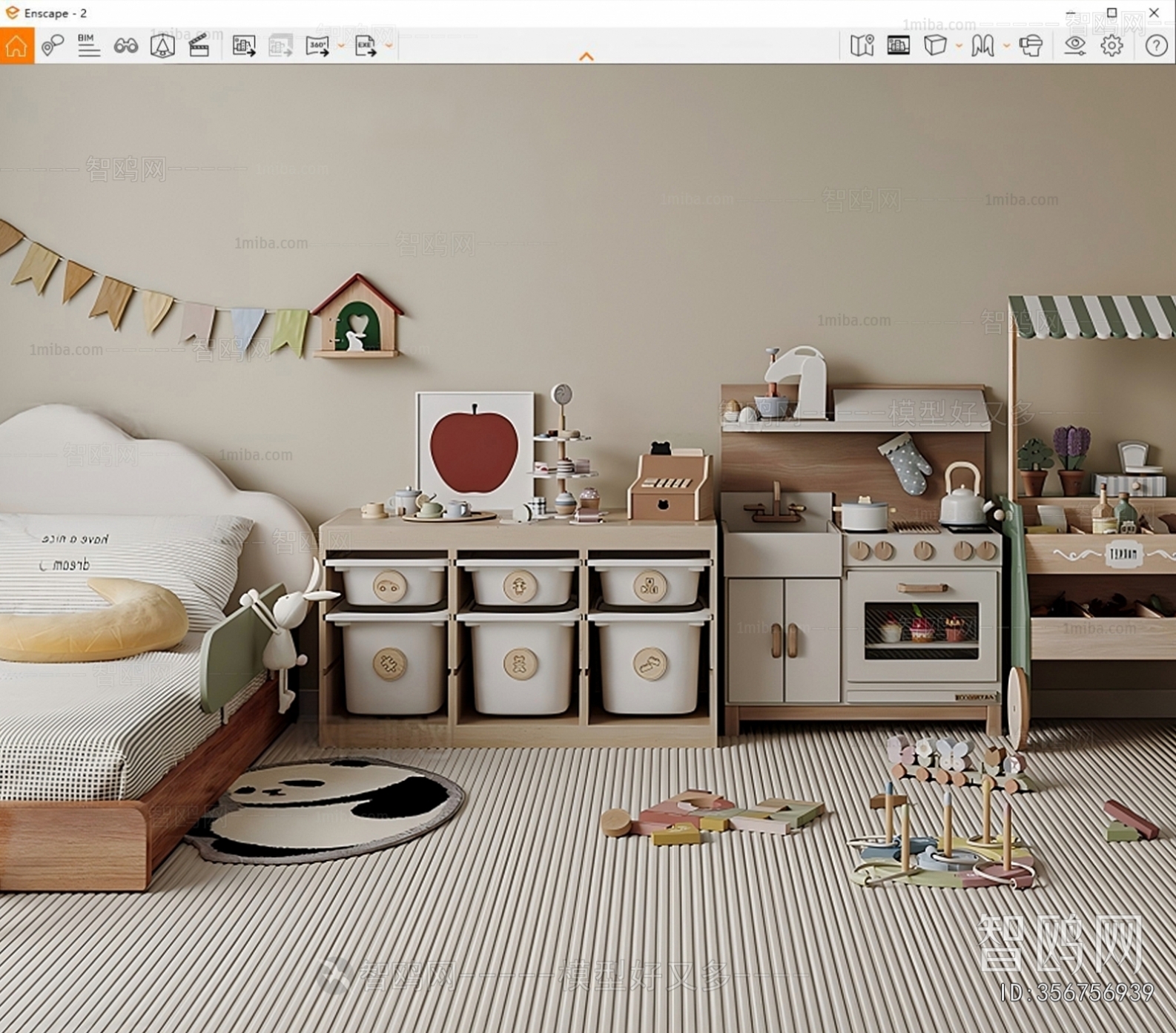The image size is (1176, 1033).
Task: Open view management with binoculars icon
Action: coord(125,46)
